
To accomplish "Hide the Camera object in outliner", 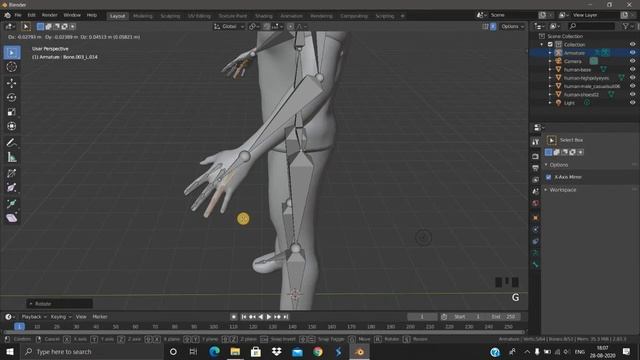I will click(632, 61).
